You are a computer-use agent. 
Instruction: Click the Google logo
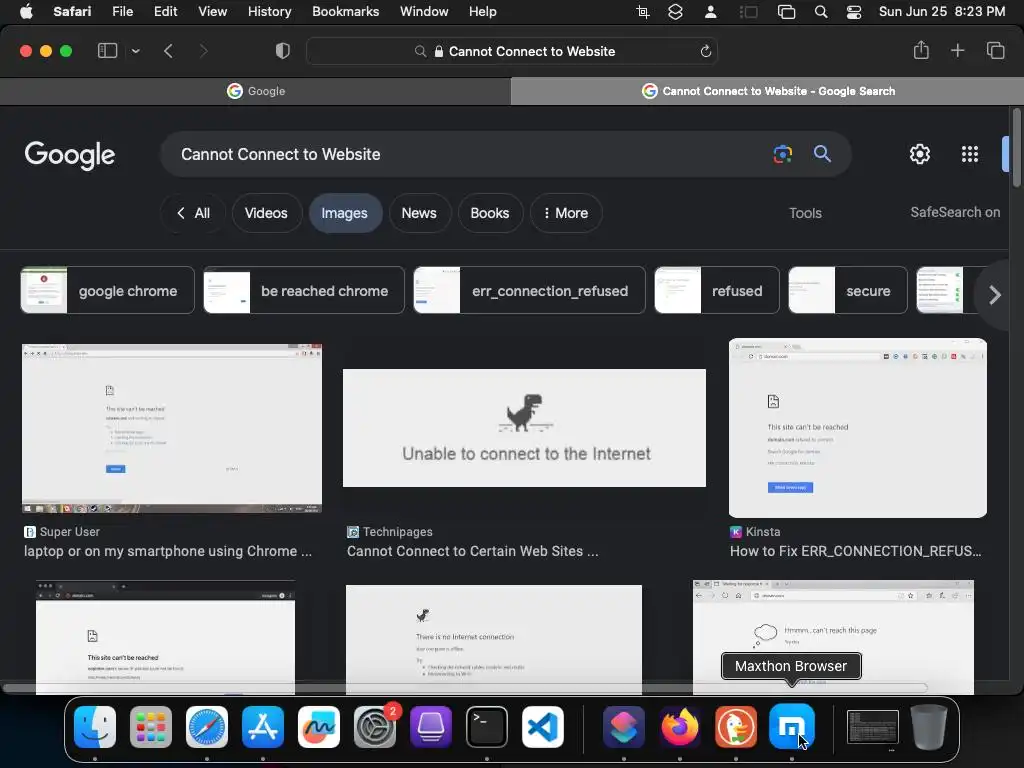click(70, 155)
